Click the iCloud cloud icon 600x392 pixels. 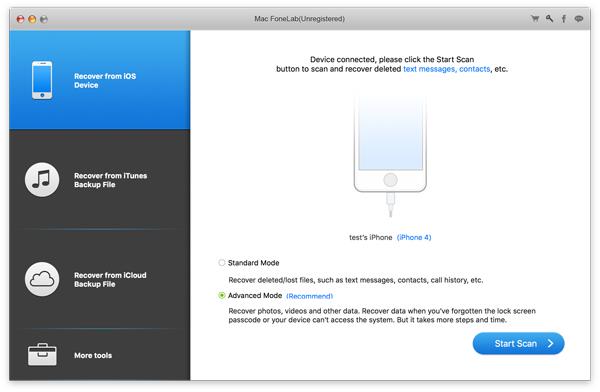click(42, 279)
